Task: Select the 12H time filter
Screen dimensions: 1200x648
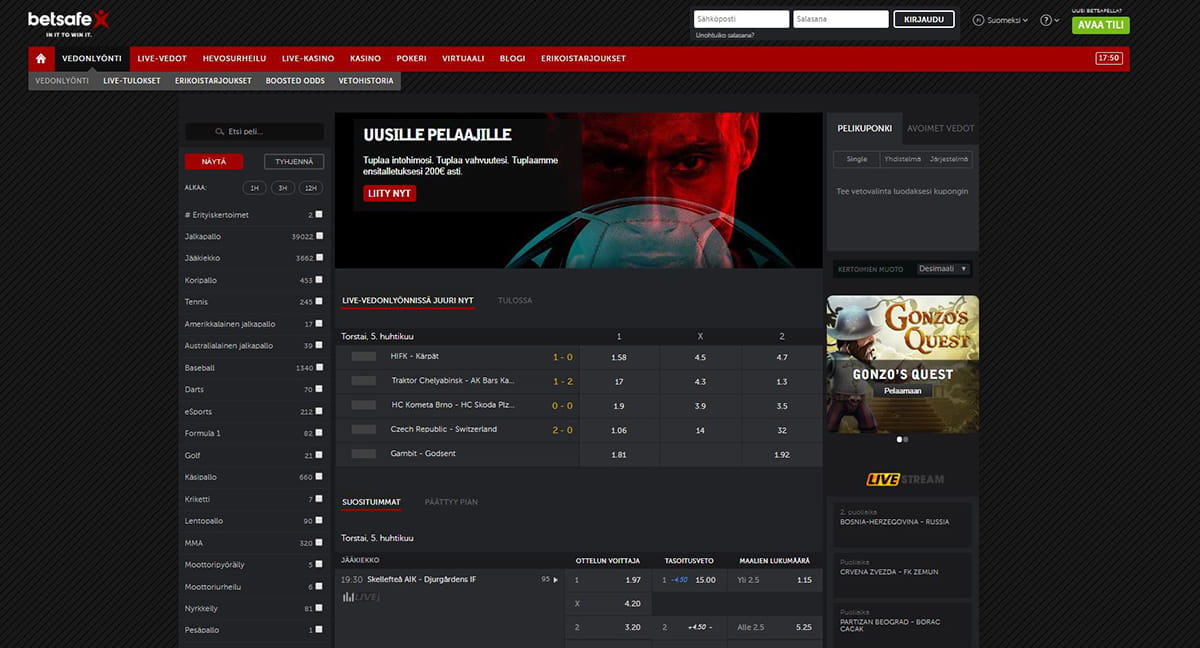Action: pyautogui.click(x=311, y=188)
